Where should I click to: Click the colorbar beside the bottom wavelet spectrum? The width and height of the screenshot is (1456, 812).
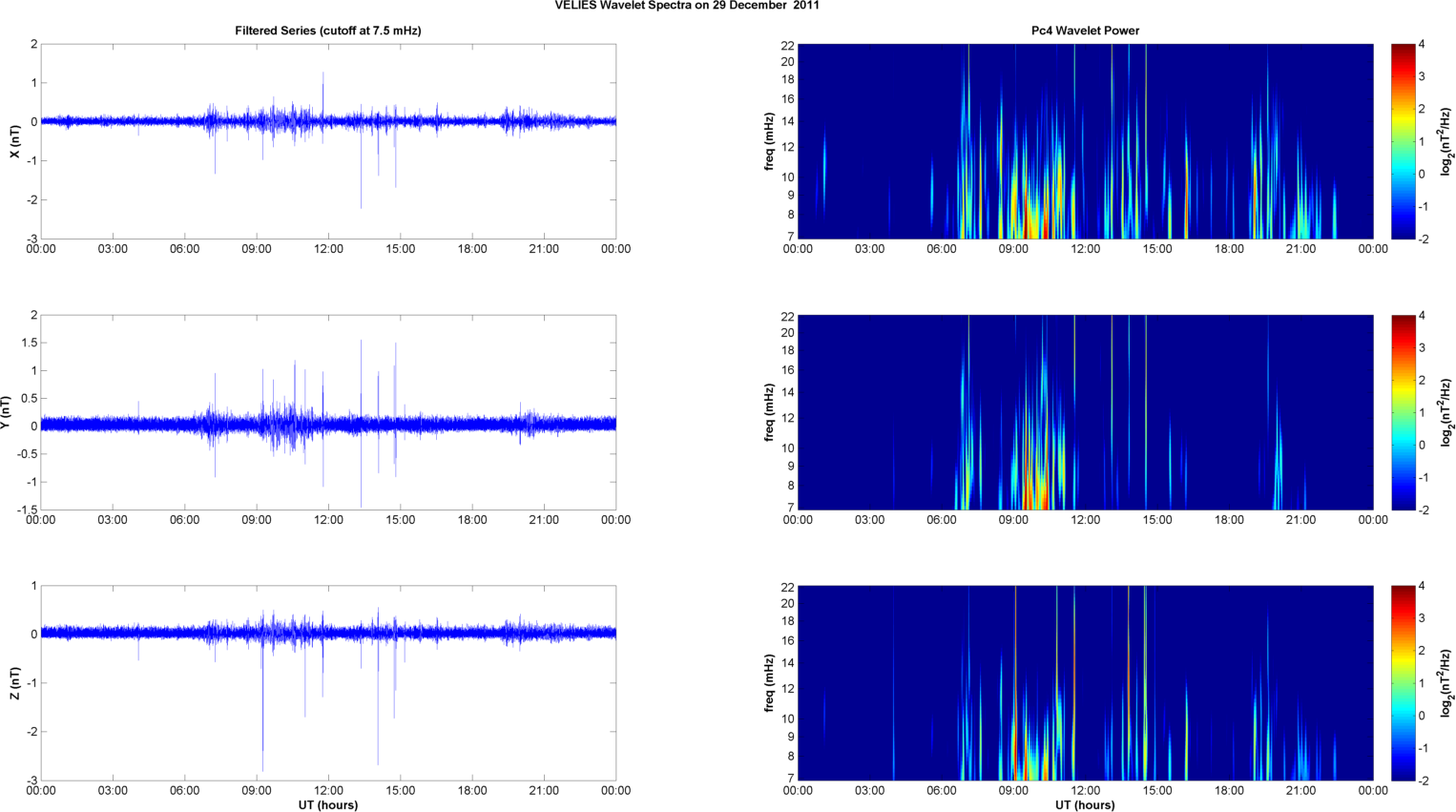click(1404, 683)
